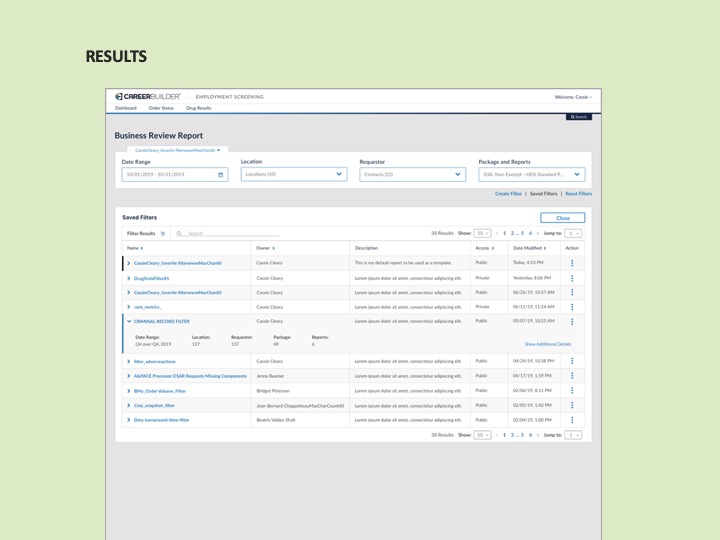Collapse the CRIMINAL RECORD FILTER row
This screenshot has height=540, width=720.
point(129,321)
